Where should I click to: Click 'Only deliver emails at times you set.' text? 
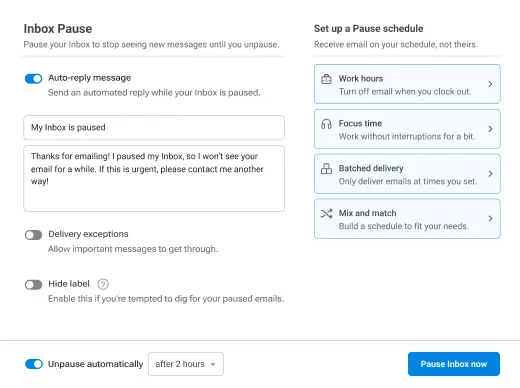pyautogui.click(x=408, y=181)
